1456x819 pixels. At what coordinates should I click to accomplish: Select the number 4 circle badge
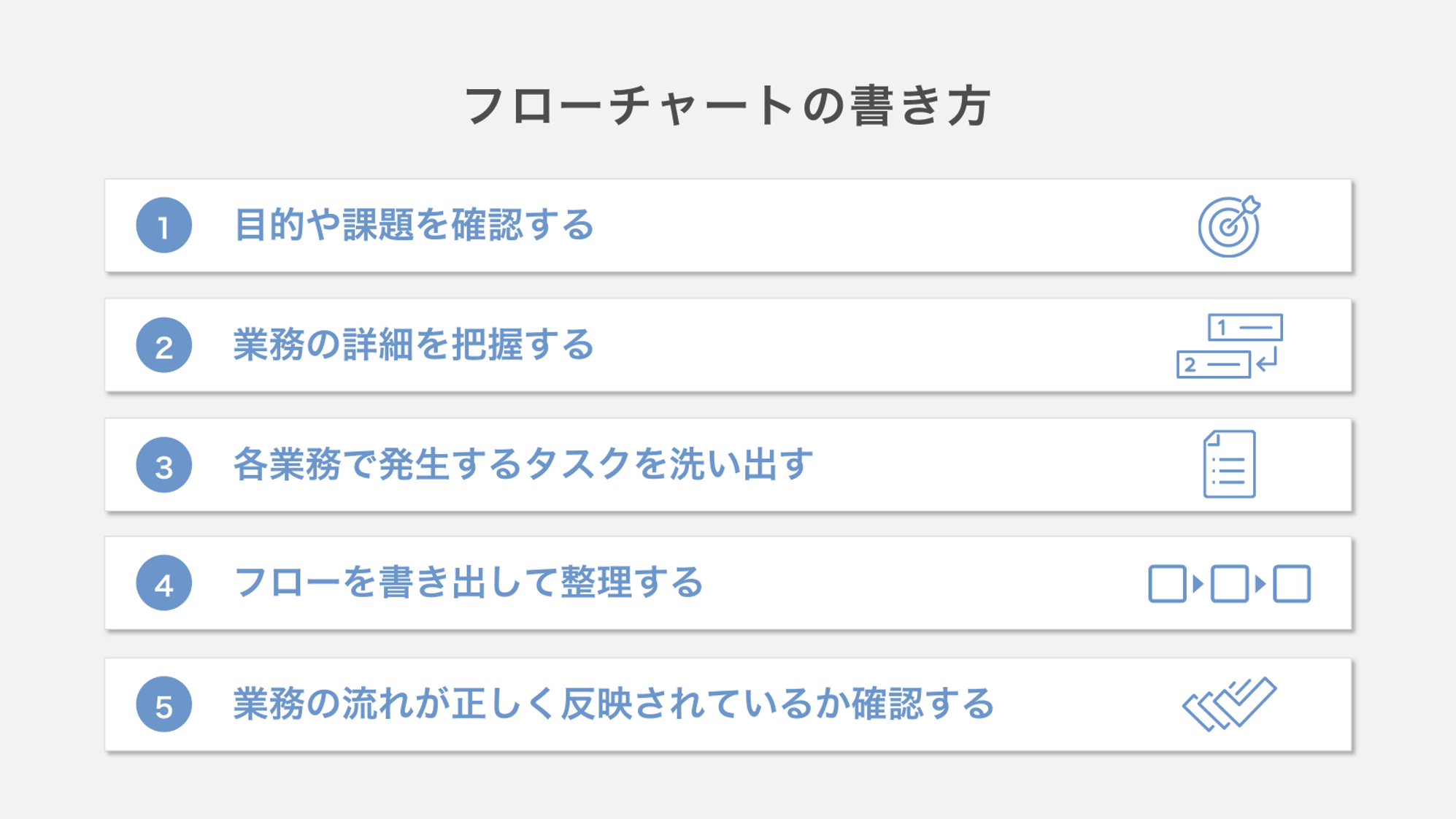pyautogui.click(x=164, y=583)
